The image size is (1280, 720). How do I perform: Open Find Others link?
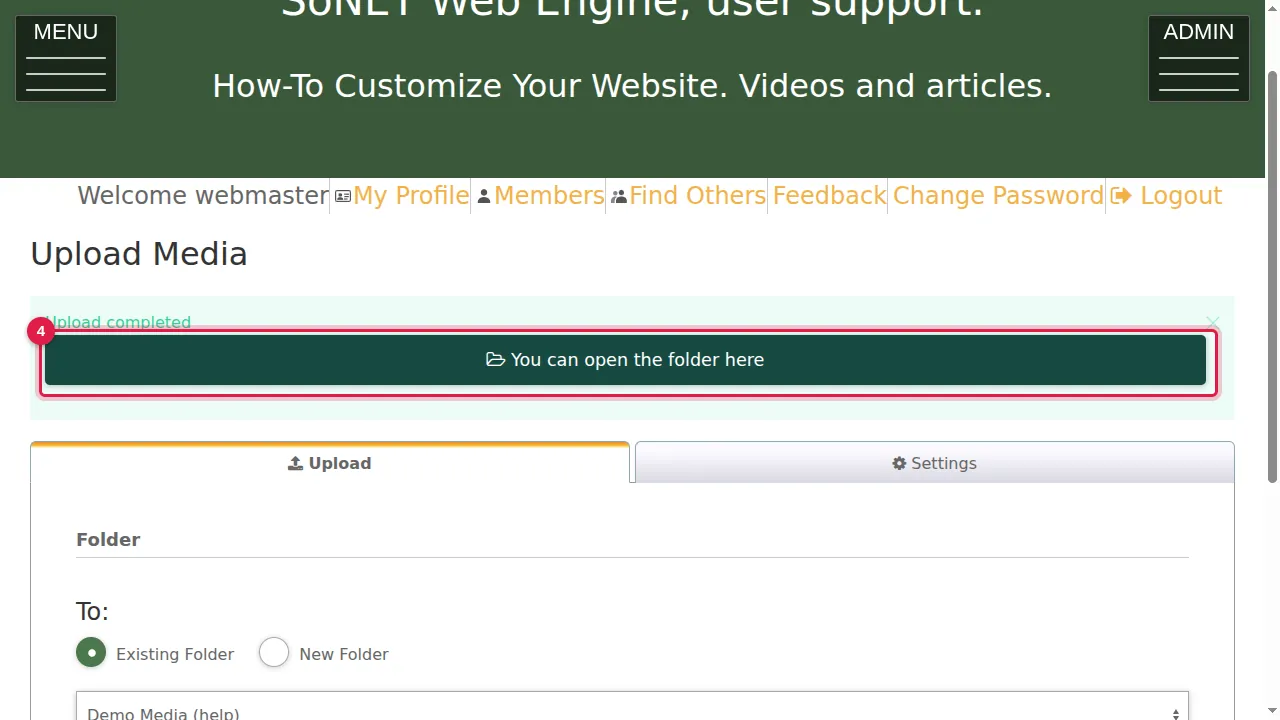697,196
